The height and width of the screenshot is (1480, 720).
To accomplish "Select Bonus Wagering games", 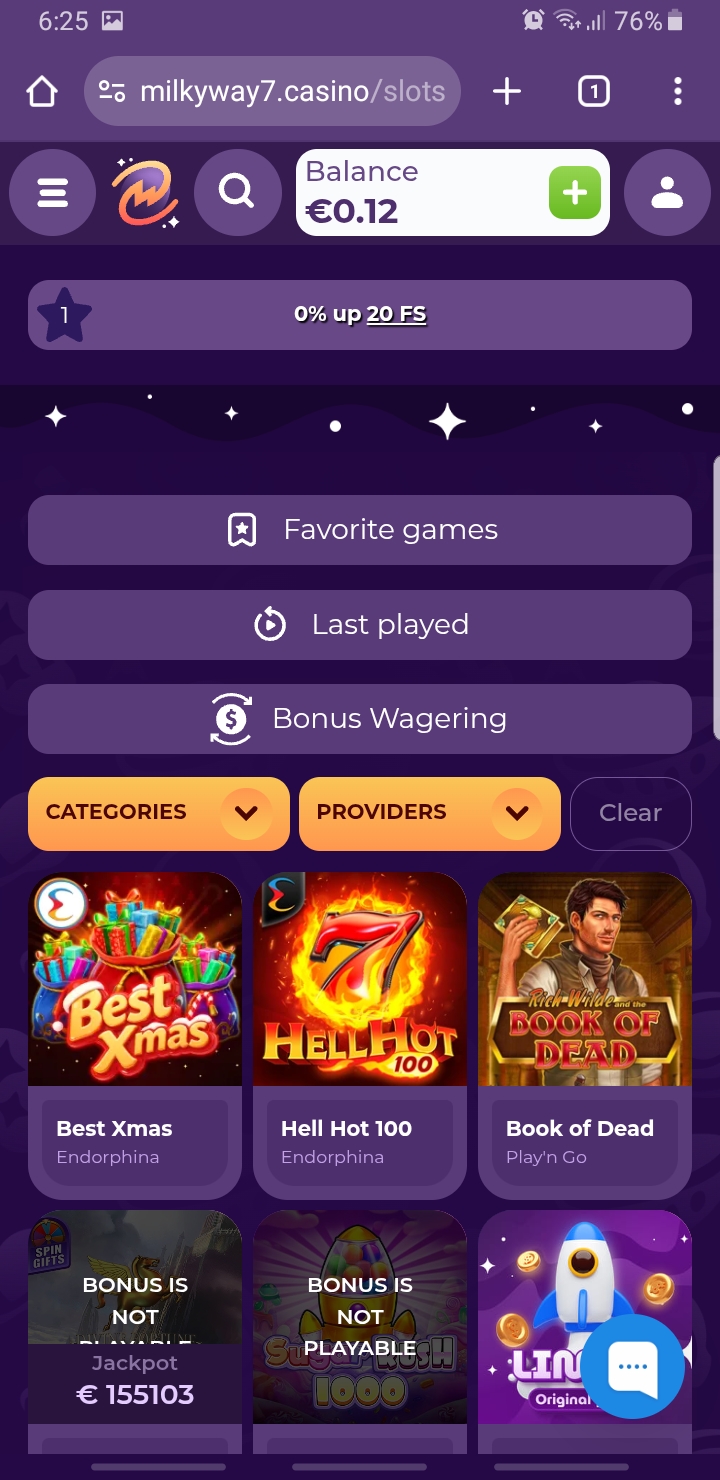I will click(360, 719).
